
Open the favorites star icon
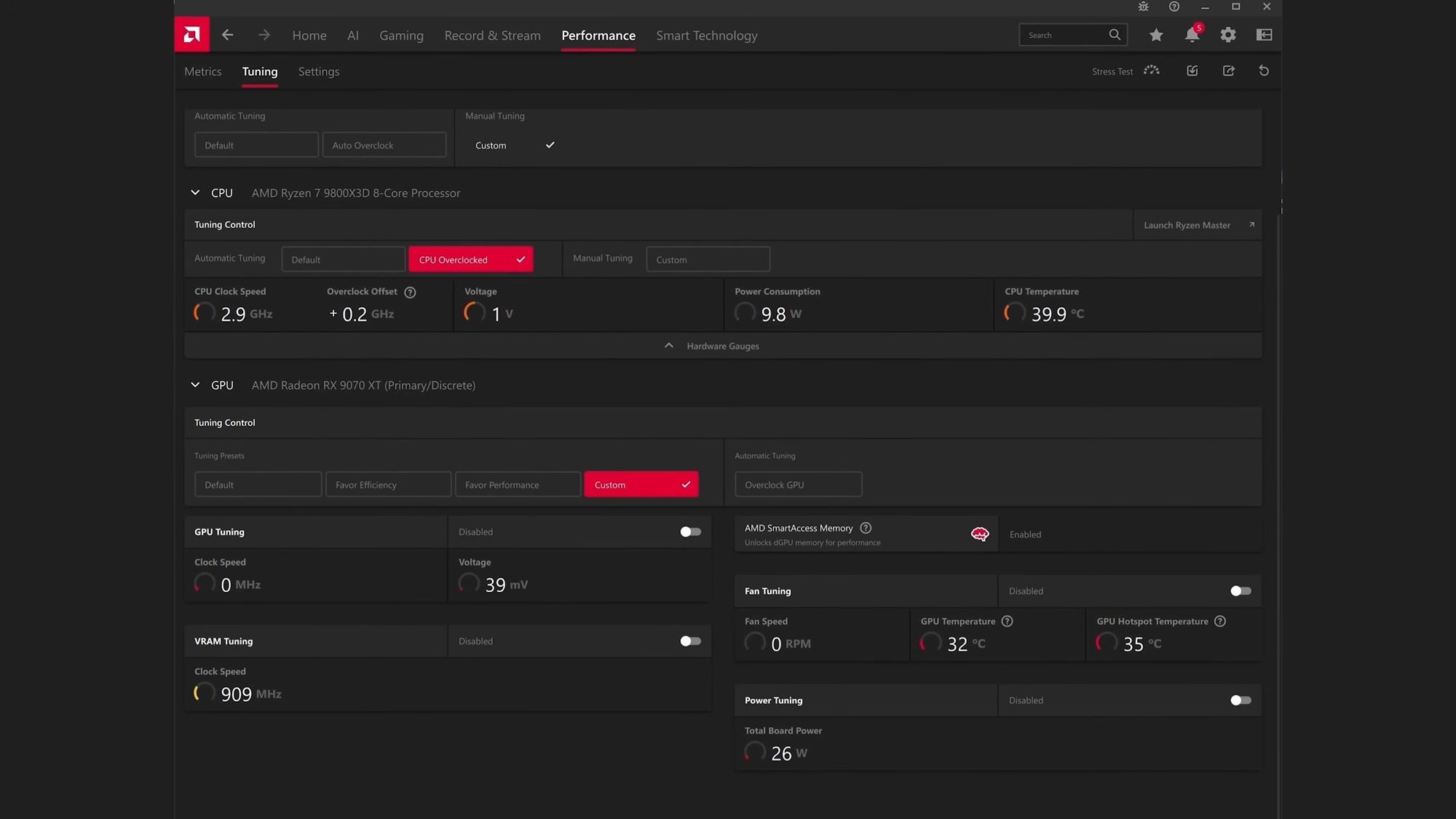point(1156,35)
